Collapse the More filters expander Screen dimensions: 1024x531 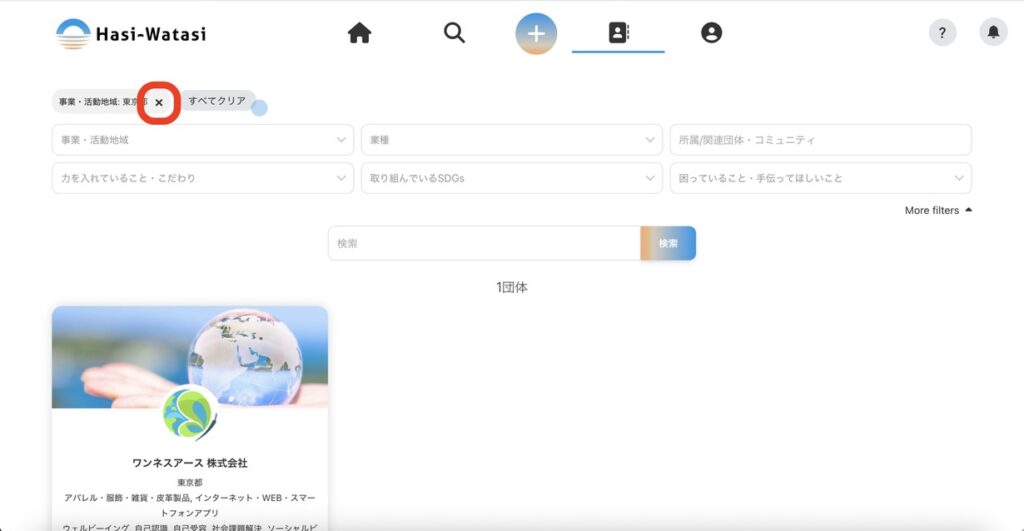[x=938, y=210]
